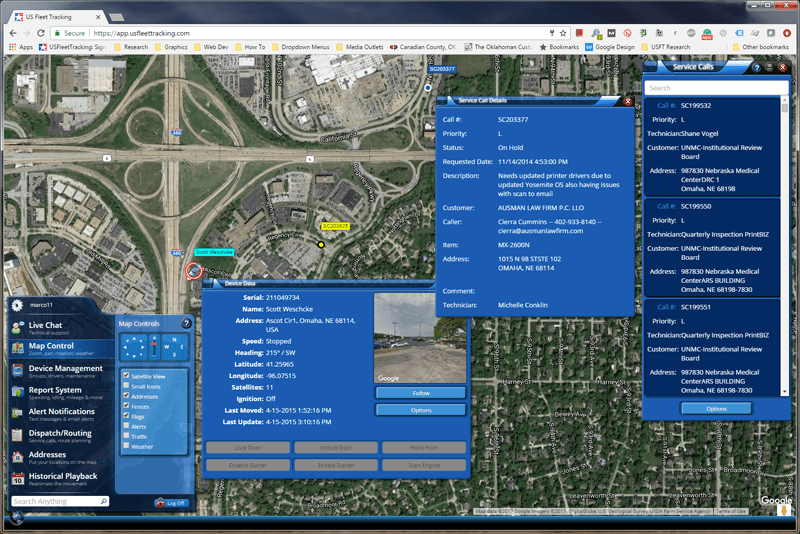
Task: Minimize the Service Calls panel
Action: coord(769,67)
